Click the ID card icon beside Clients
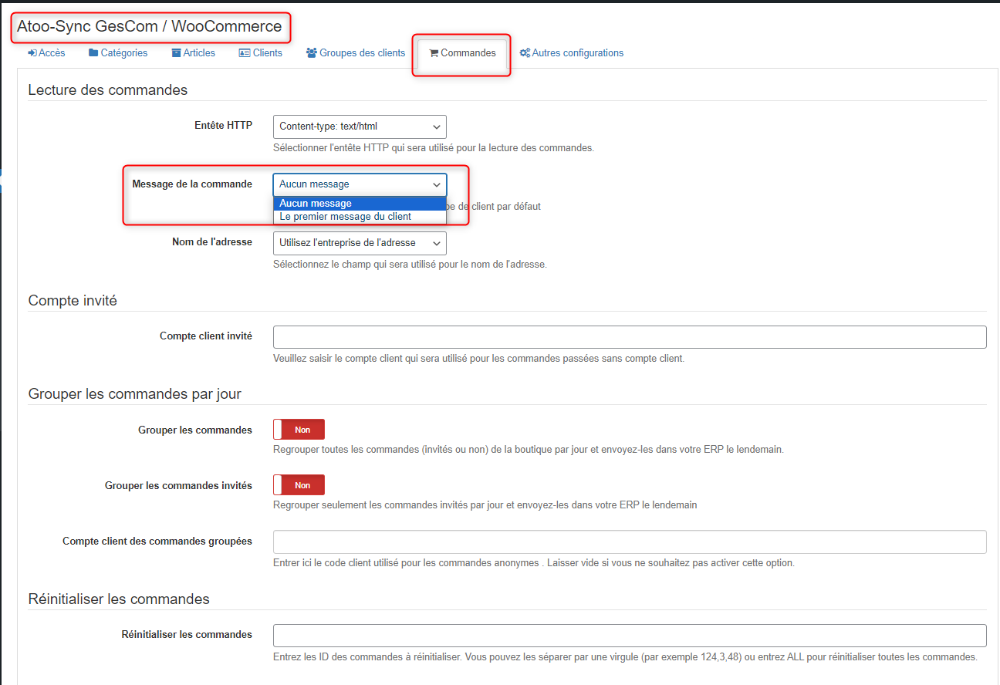The image size is (1000, 685). point(244,53)
